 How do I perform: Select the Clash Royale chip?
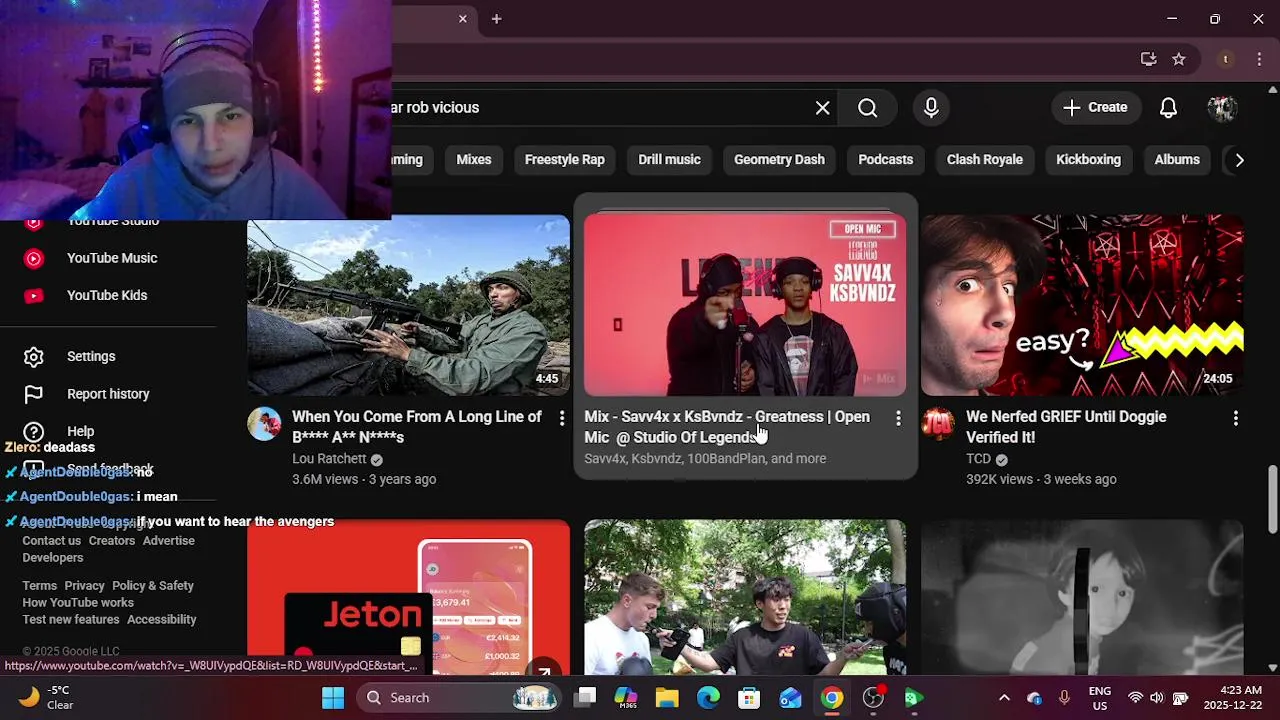pyautogui.click(x=985, y=159)
